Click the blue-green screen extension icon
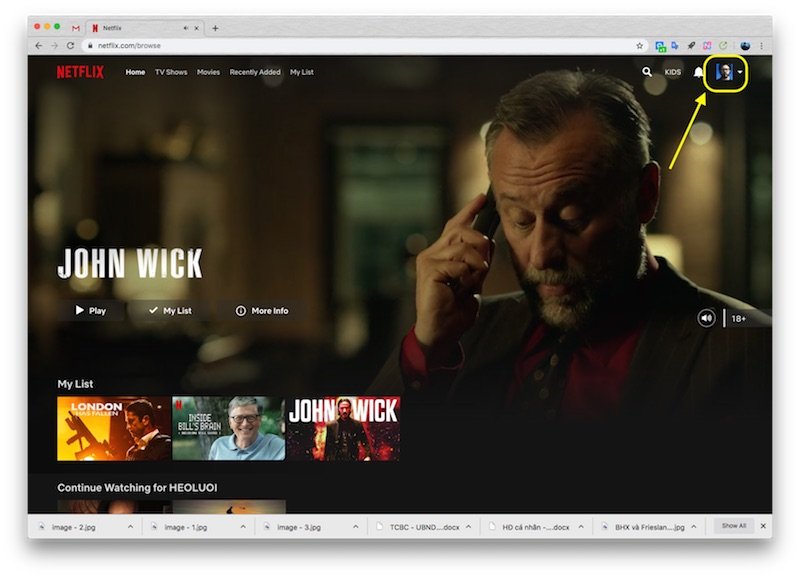800x578 pixels. [660, 46]
